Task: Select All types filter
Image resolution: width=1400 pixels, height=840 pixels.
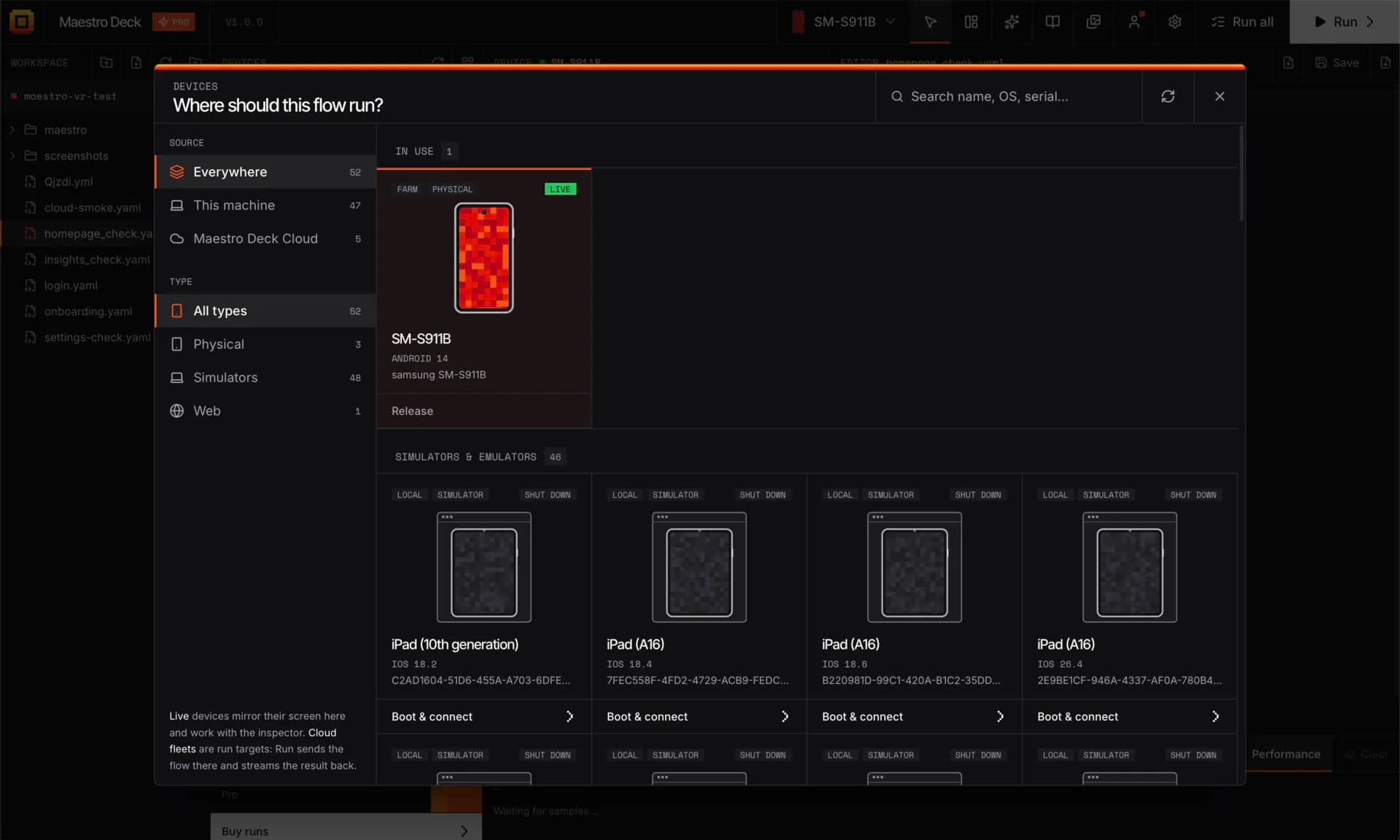Action: click(265, 311)
